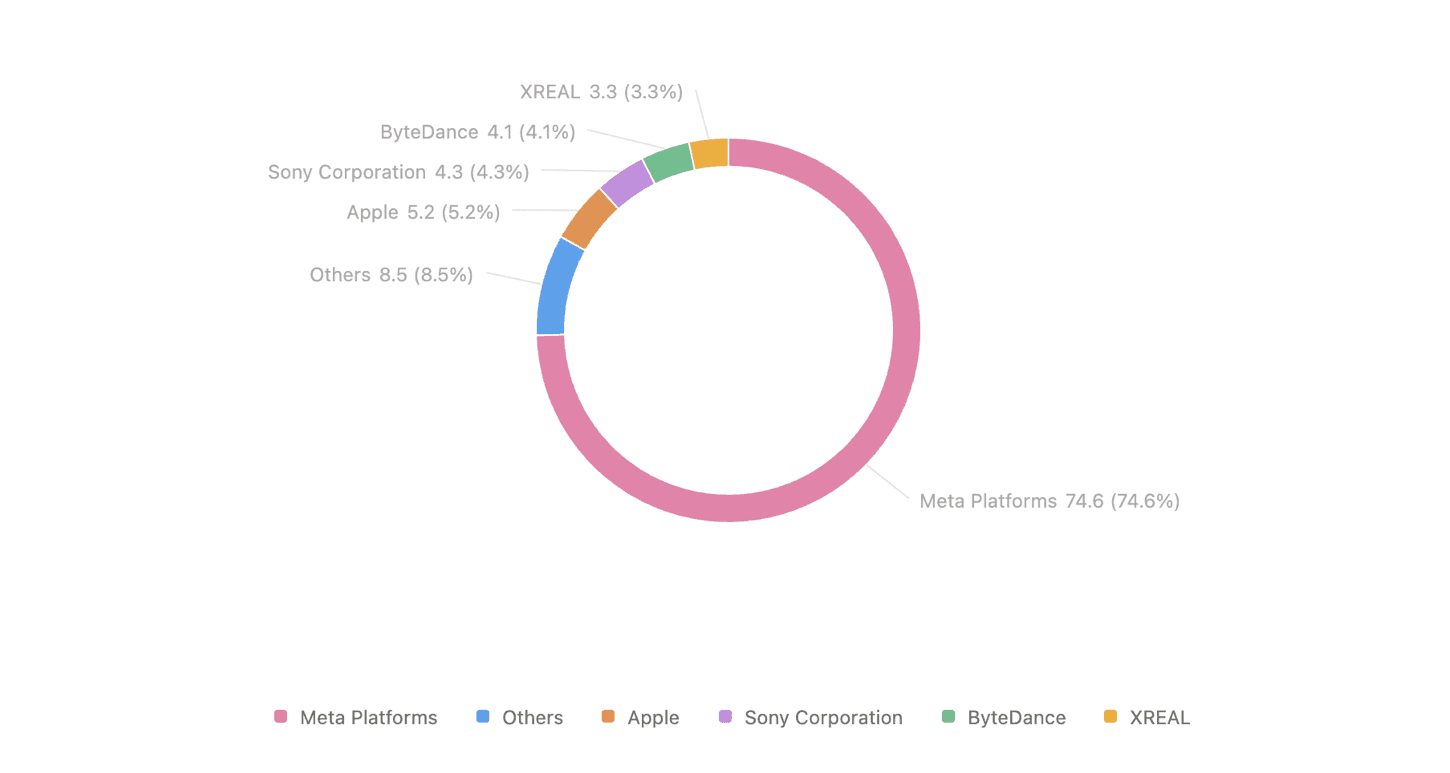Click the orange Apple legend swatch
Image resolution: width=1450 pixels, height=773 pixels.
click(x=610, y=717)
